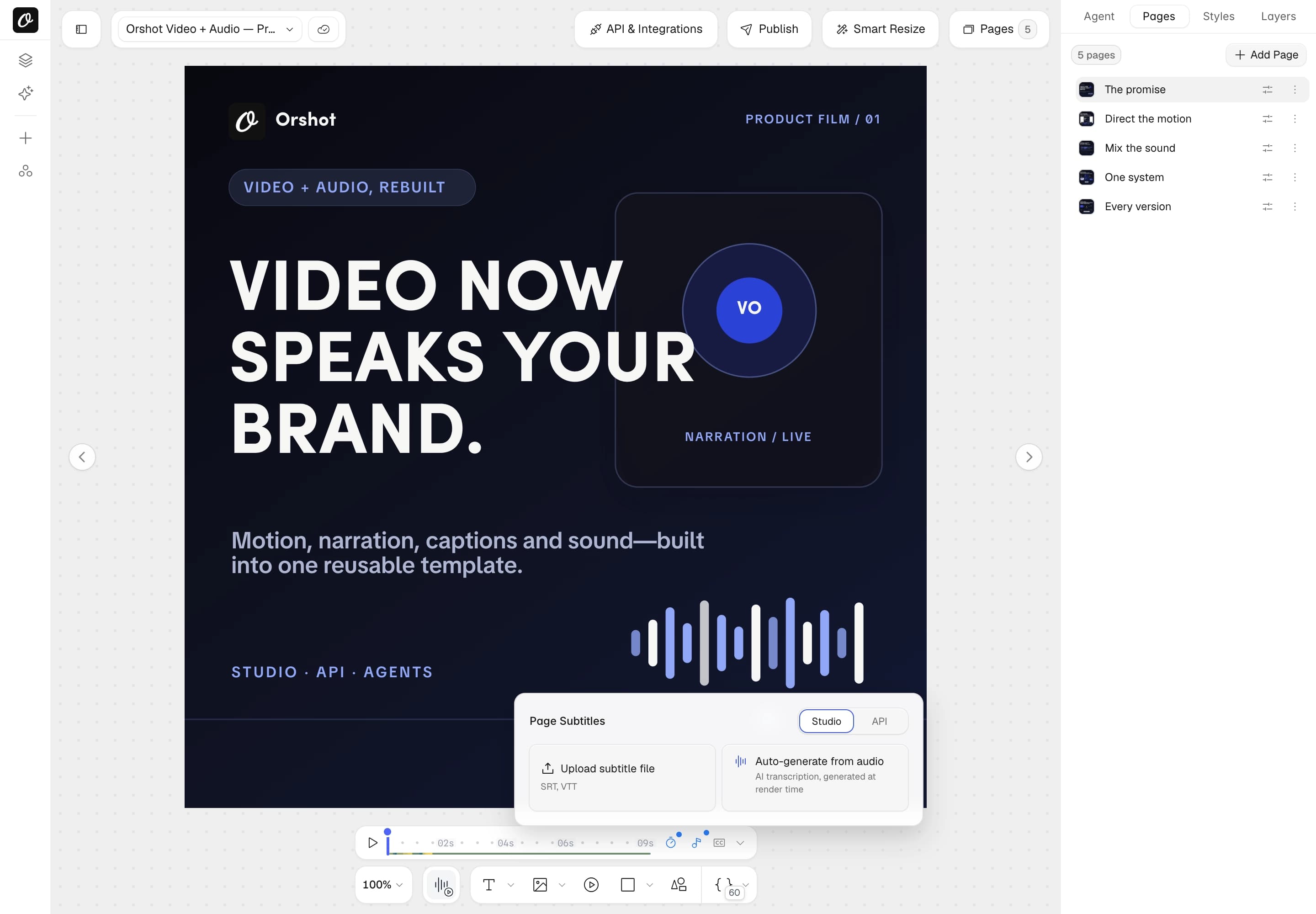This screenshot has width=1316, height=914.
Task: Select the Rectangle shape tool
Action: pos(628,885)
